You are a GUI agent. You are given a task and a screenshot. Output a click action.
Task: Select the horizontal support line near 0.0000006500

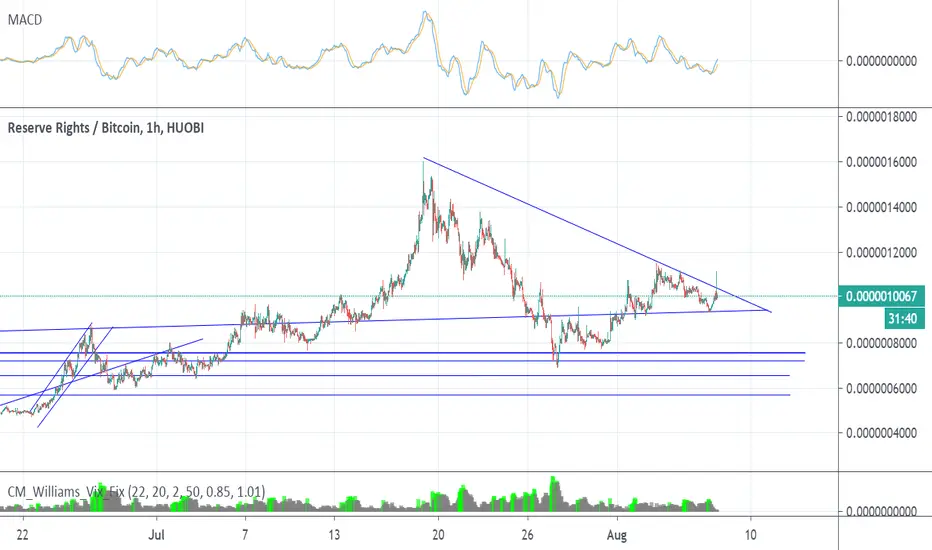tap(395, 376)
